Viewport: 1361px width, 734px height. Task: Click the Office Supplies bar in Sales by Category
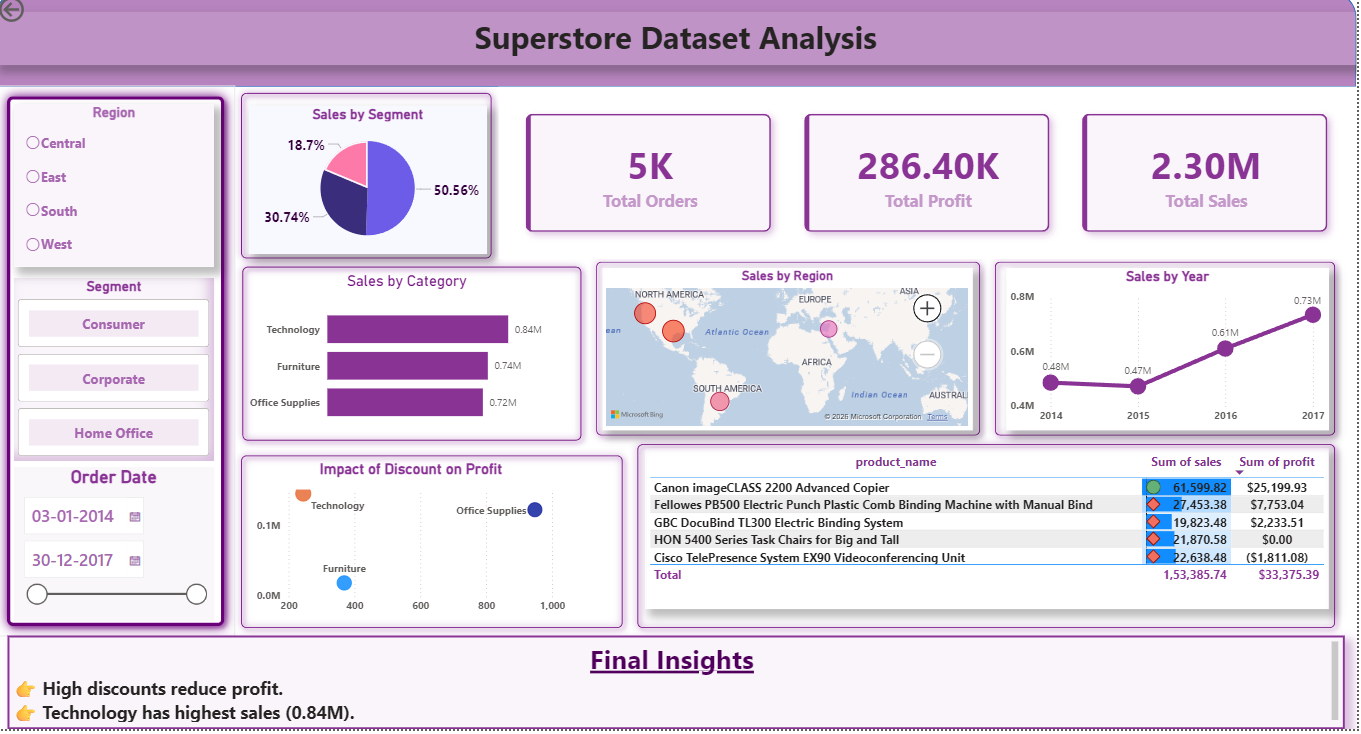coord(405,402)
